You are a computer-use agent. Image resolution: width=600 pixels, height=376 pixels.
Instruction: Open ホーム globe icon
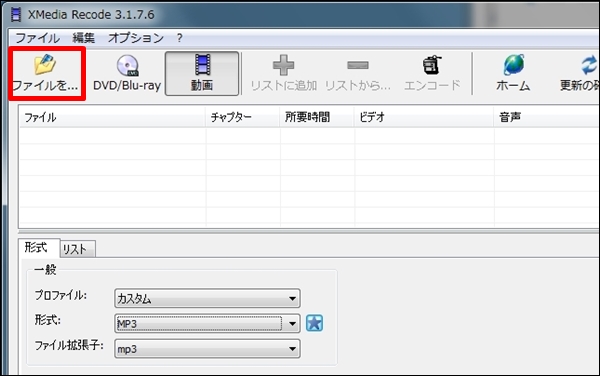pos(514,65)
